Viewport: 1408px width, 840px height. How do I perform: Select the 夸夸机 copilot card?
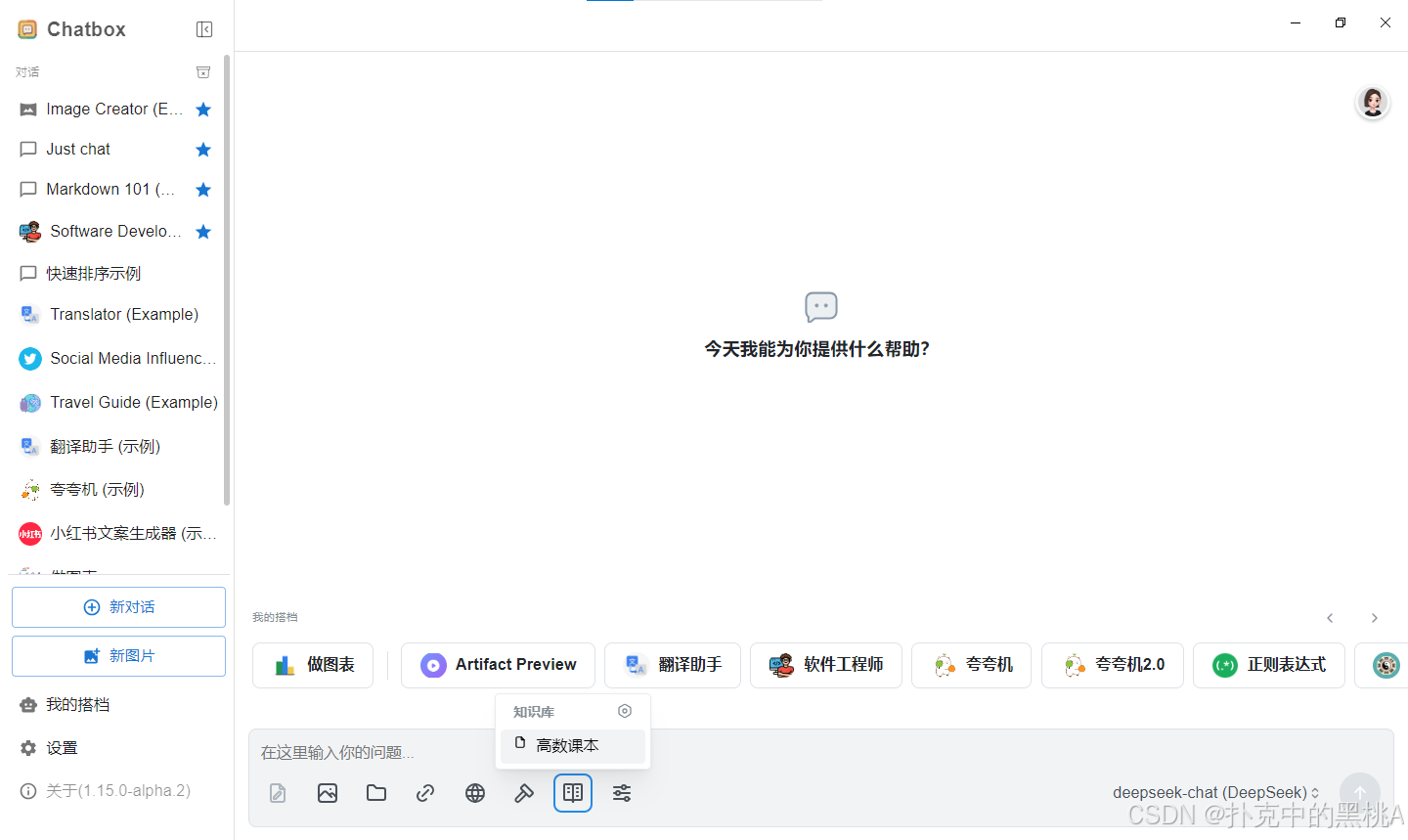[971, 665]
